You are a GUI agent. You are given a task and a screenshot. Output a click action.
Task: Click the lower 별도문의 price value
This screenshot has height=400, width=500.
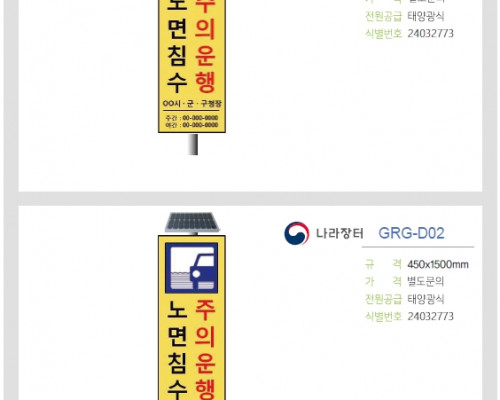(426, 282)
